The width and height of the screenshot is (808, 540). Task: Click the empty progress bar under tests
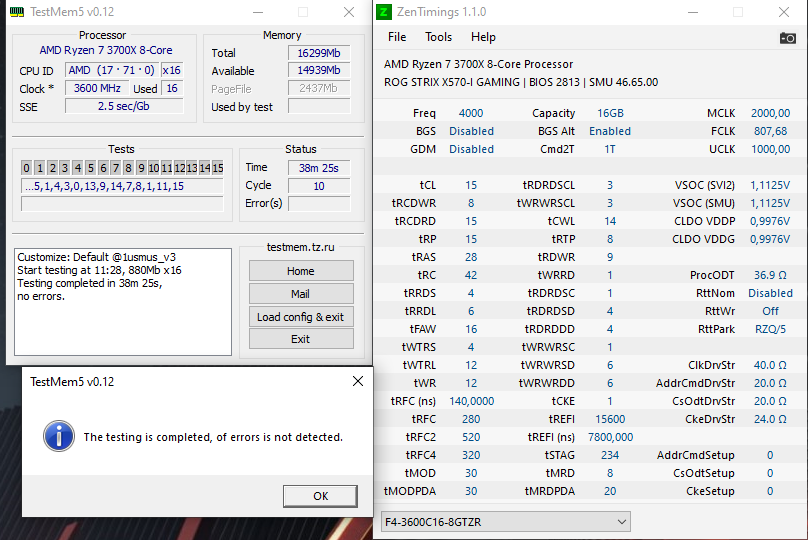tap(122, 204)
